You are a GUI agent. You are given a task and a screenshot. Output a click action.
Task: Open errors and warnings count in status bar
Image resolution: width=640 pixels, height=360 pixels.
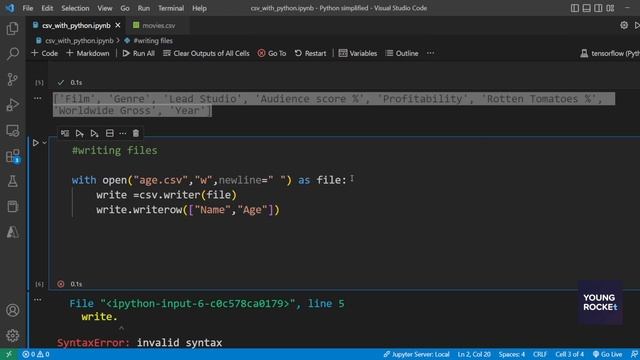pos(36,354)
